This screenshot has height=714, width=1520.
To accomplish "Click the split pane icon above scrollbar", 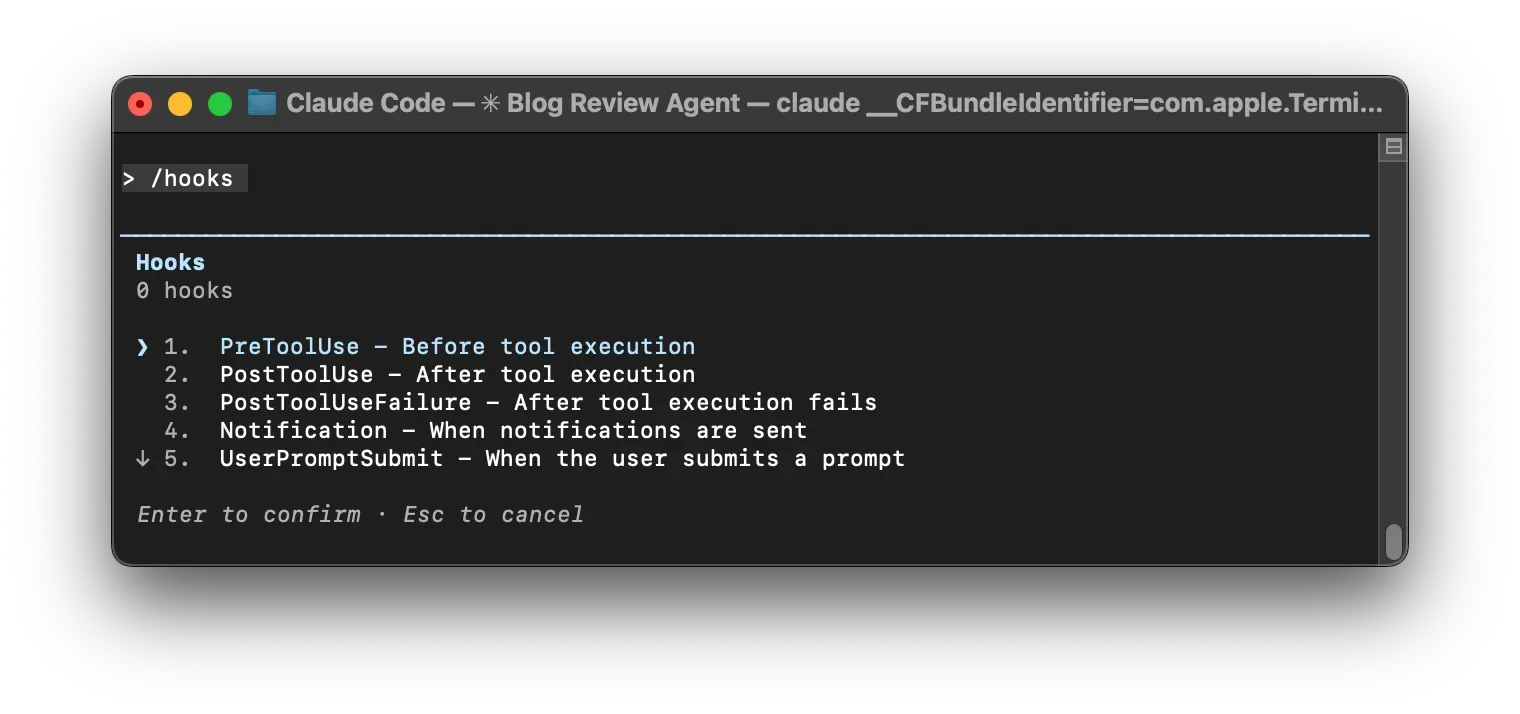I will click(1393, 148).
